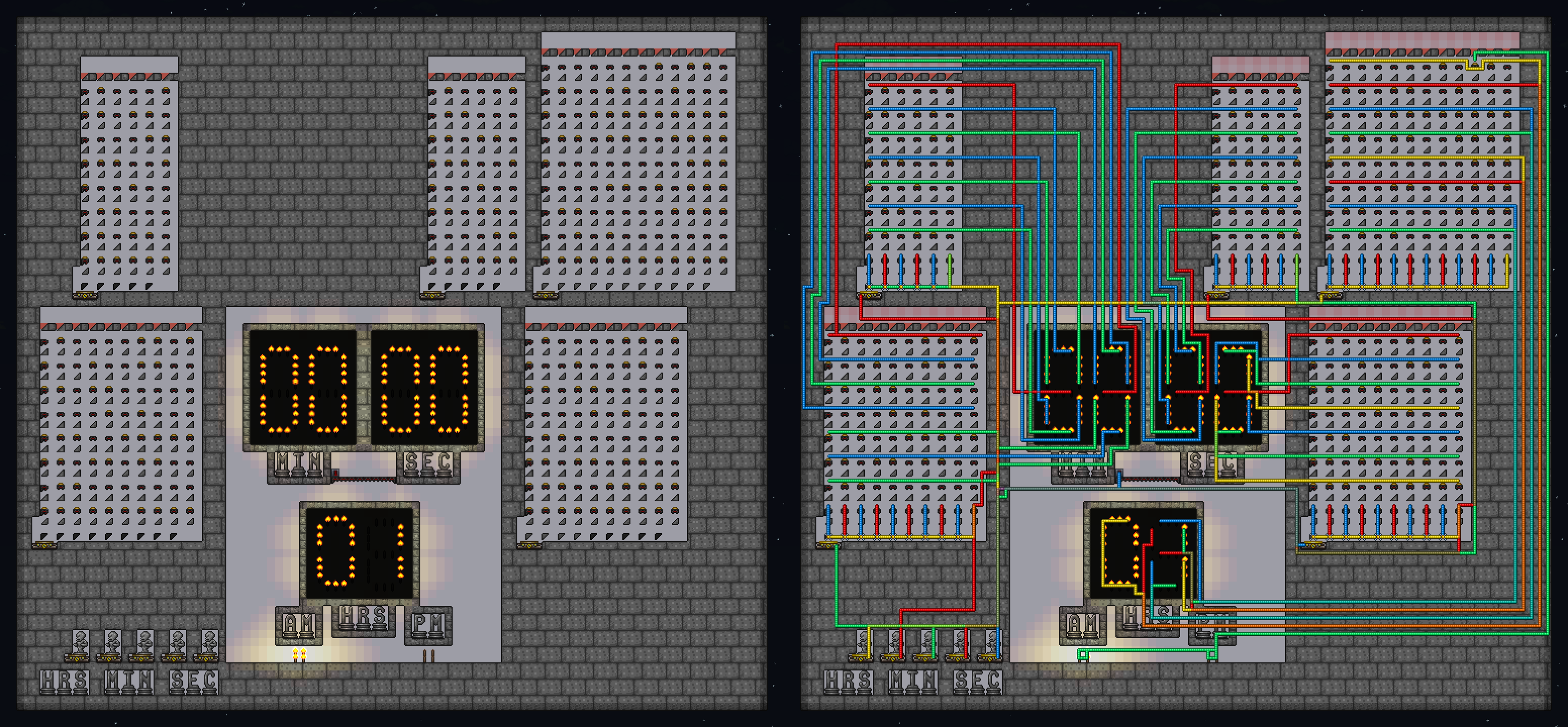Screen dimensions: 1568x727
Task: Click the MIN sign beneath the statues, wired view
Action: click(x=913, y=682)
